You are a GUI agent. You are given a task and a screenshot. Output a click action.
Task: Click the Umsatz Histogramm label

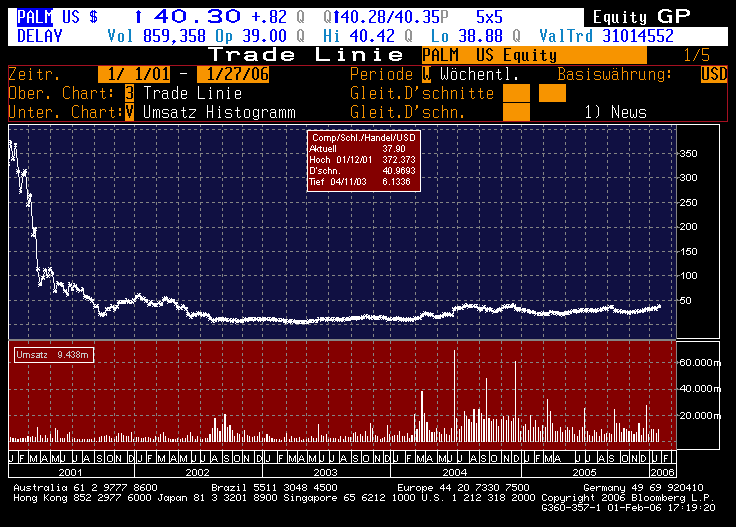pyautogui.click(x=219, y=112)
